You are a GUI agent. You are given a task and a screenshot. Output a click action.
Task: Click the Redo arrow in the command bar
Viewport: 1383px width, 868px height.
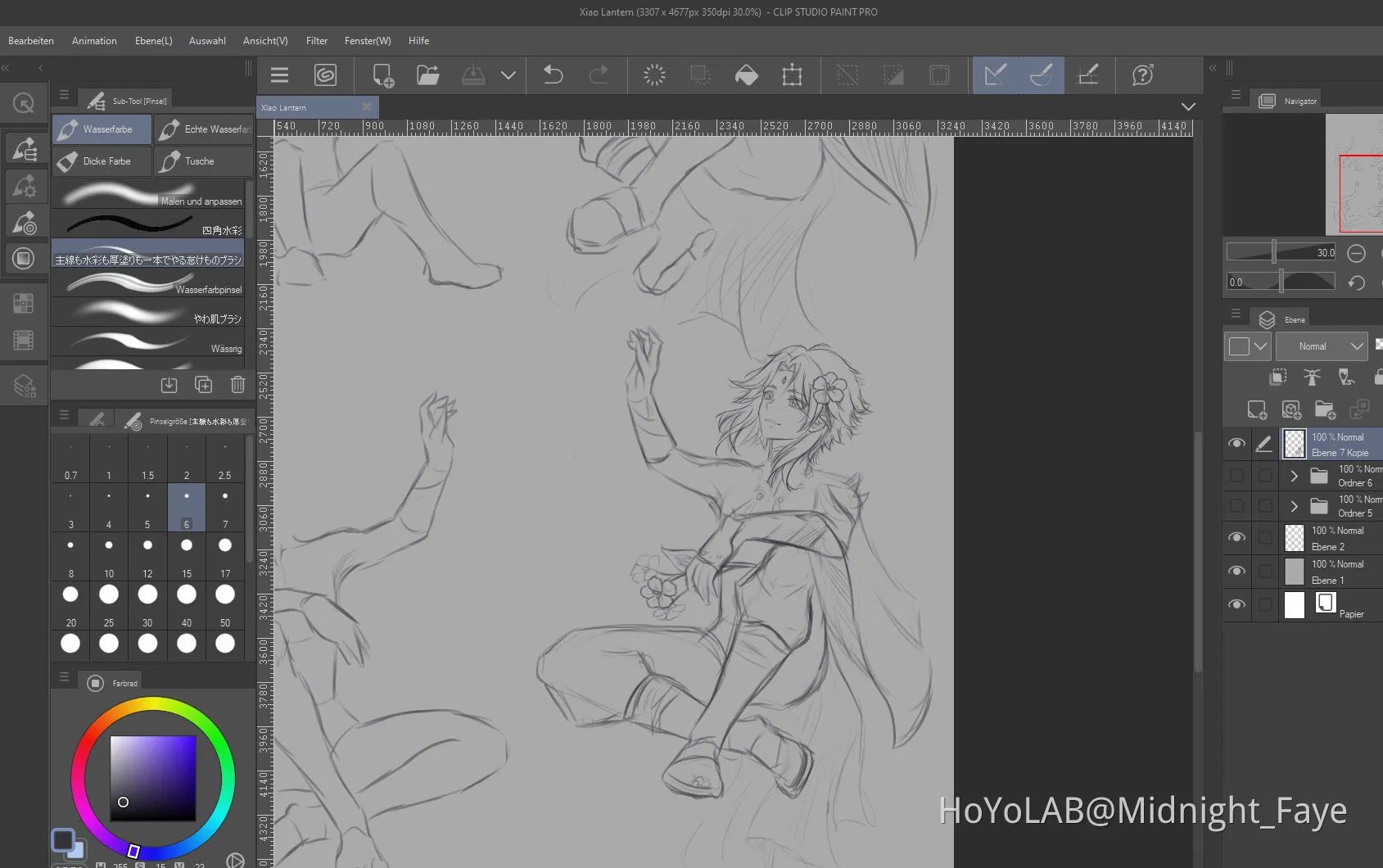[599, 75]
